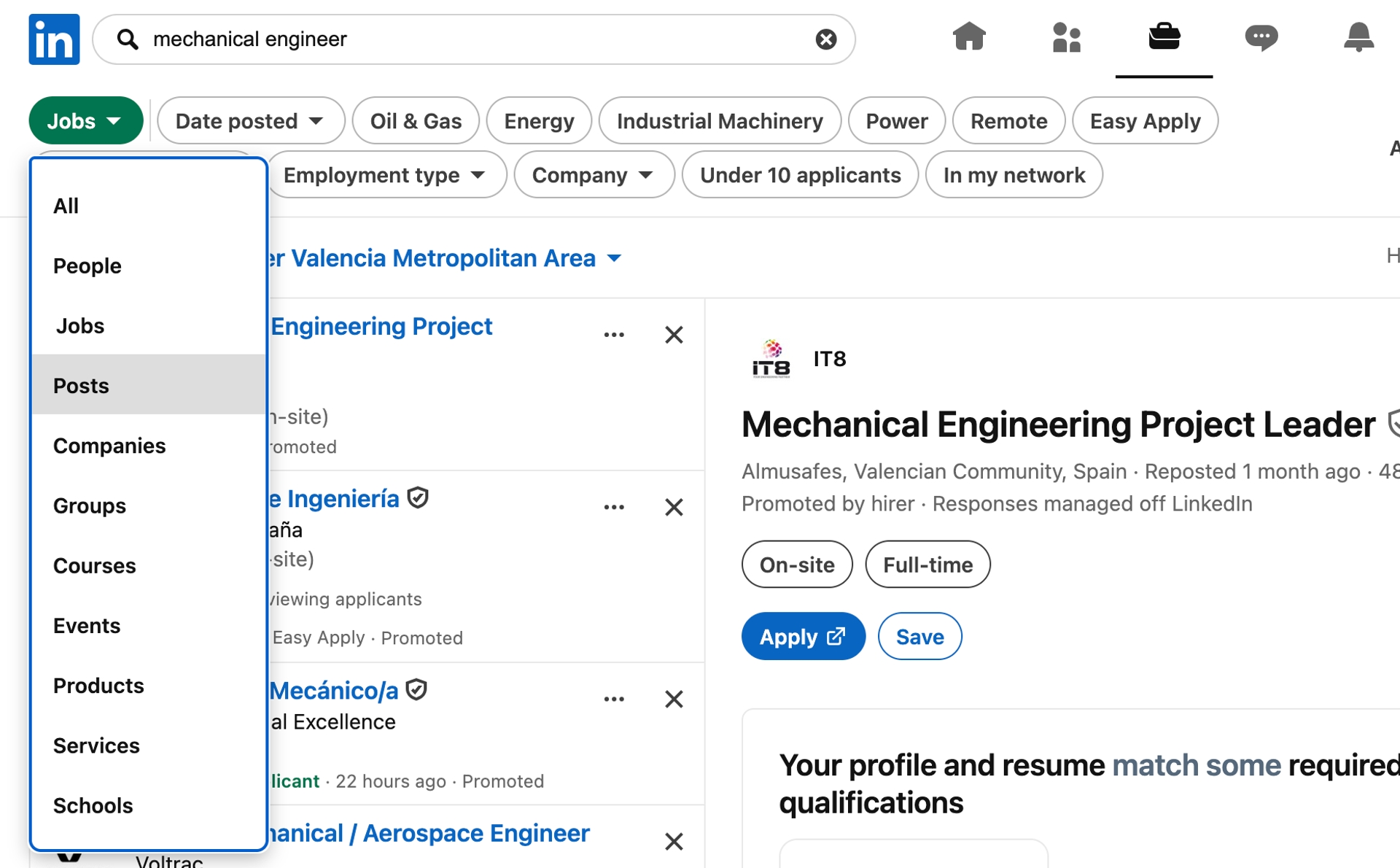This screenshot has height=868, width=1400.
Task: Click the verified shield next to Ingeniería
Action: coord(418,498)
